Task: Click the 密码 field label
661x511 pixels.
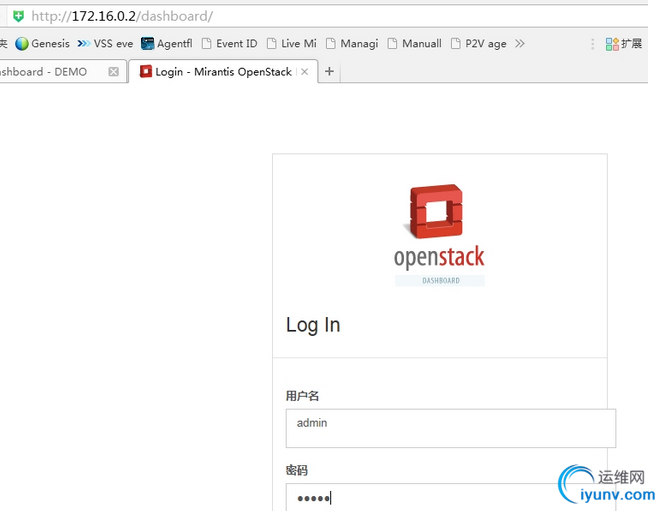Action: [297, 470]
